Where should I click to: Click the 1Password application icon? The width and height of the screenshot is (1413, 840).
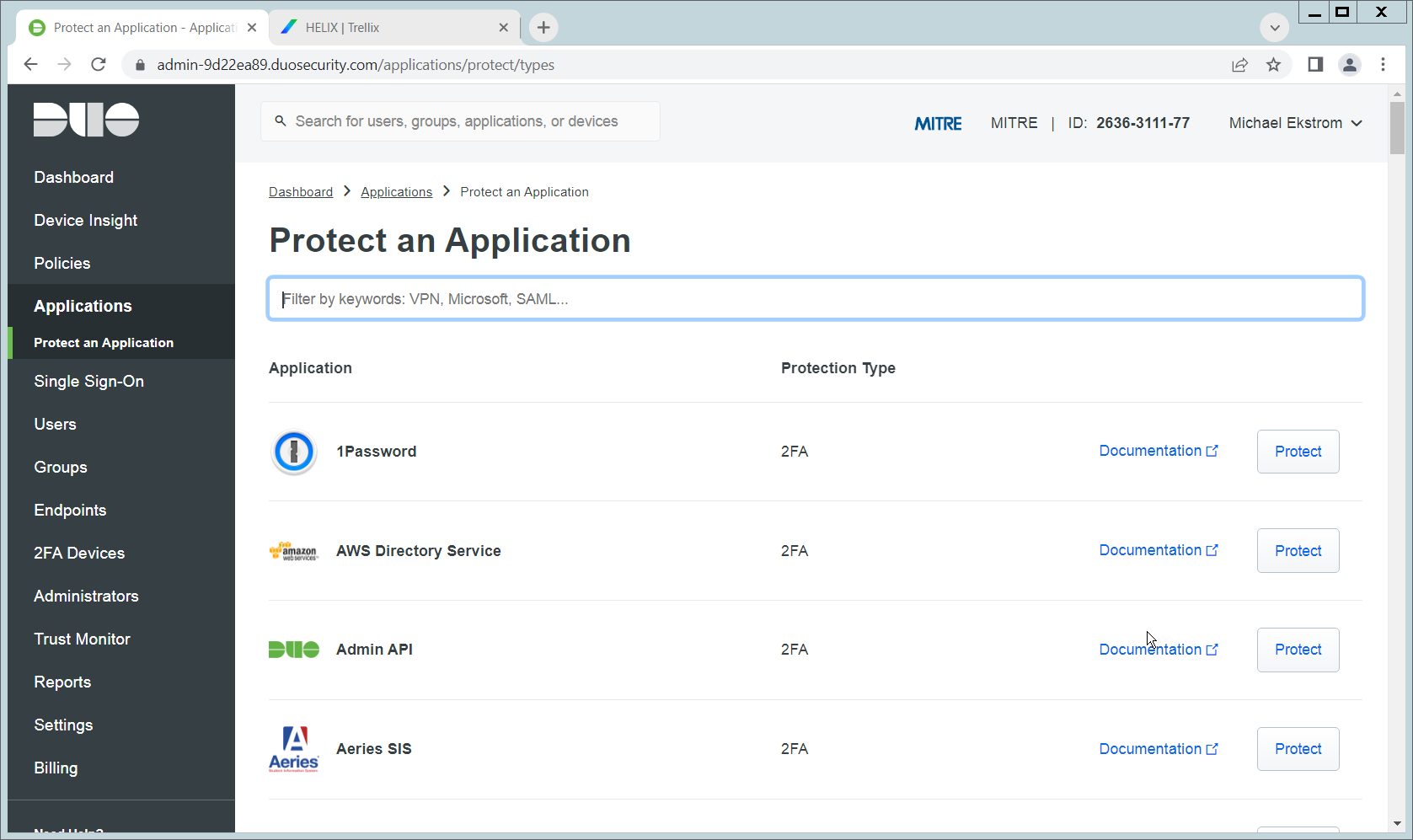point(293,452)
